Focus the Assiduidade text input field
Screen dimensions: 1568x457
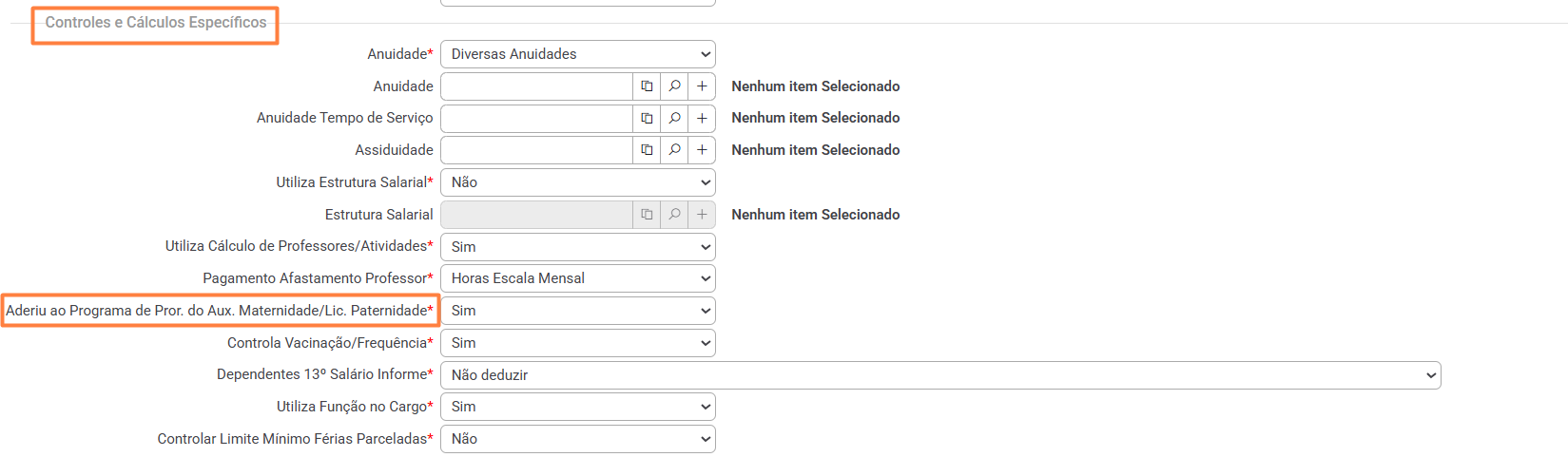(x=537, y=150)
